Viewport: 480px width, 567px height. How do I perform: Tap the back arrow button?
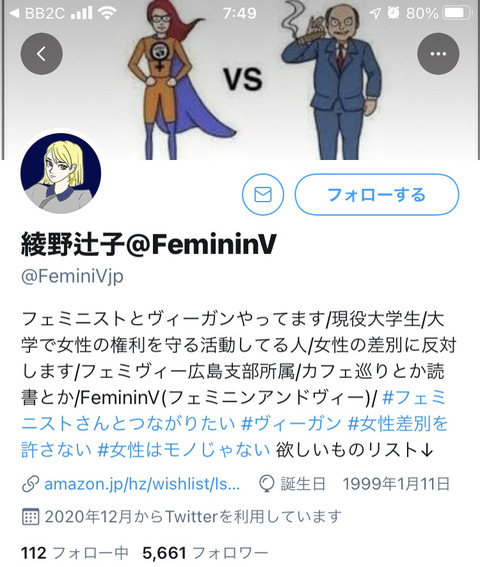click(42, 54)
